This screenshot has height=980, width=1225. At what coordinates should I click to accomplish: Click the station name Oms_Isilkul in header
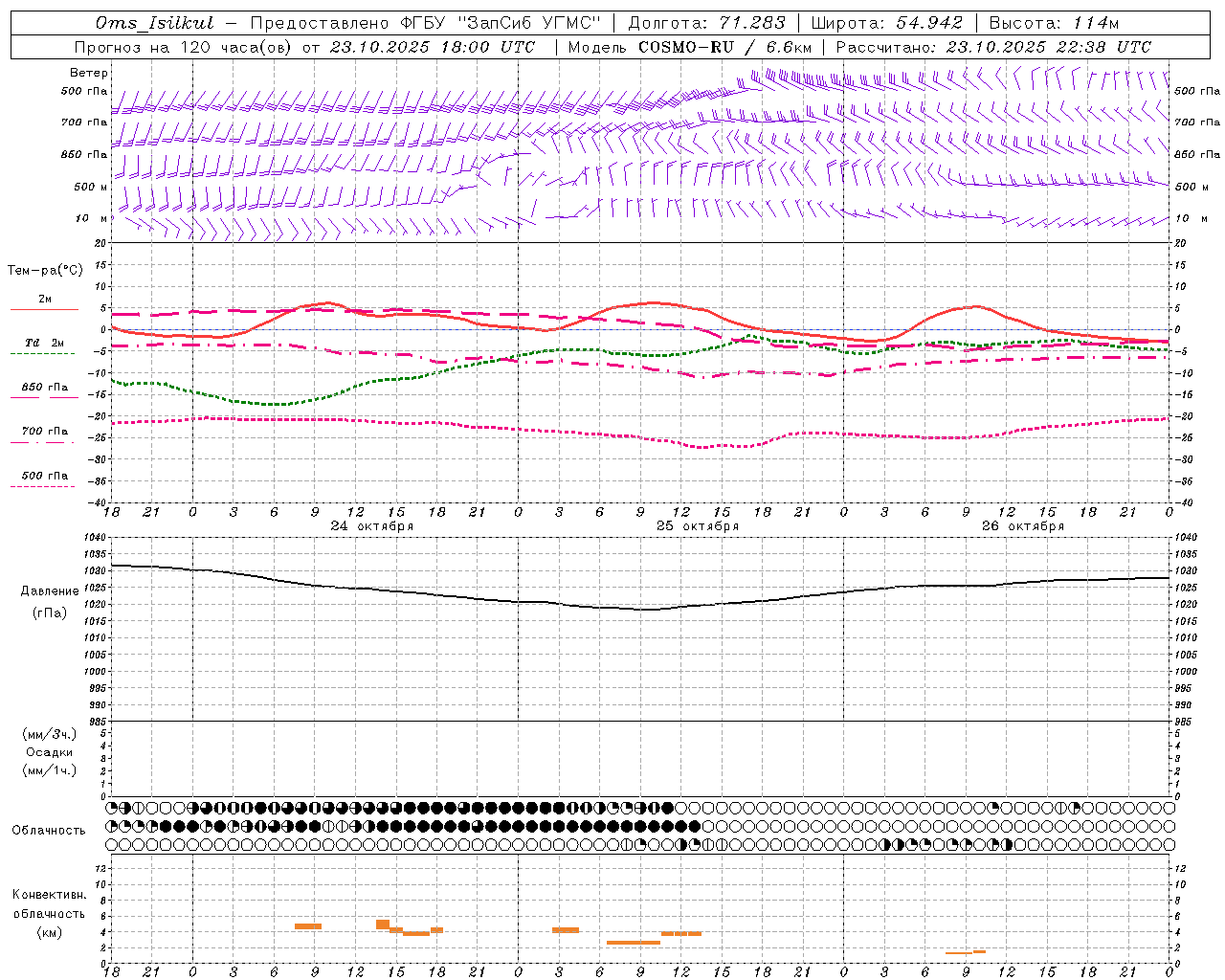coord(155,23)
